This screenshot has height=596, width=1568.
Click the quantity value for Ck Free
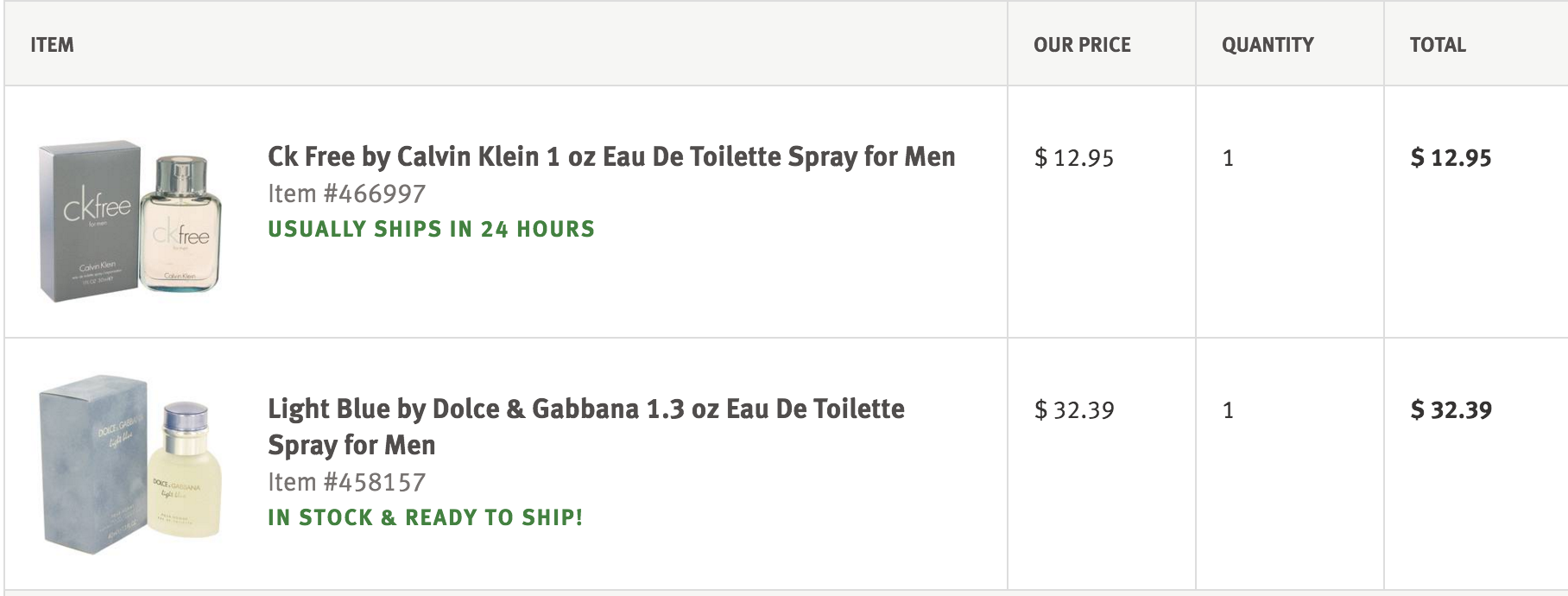(x=1228, y=158)
